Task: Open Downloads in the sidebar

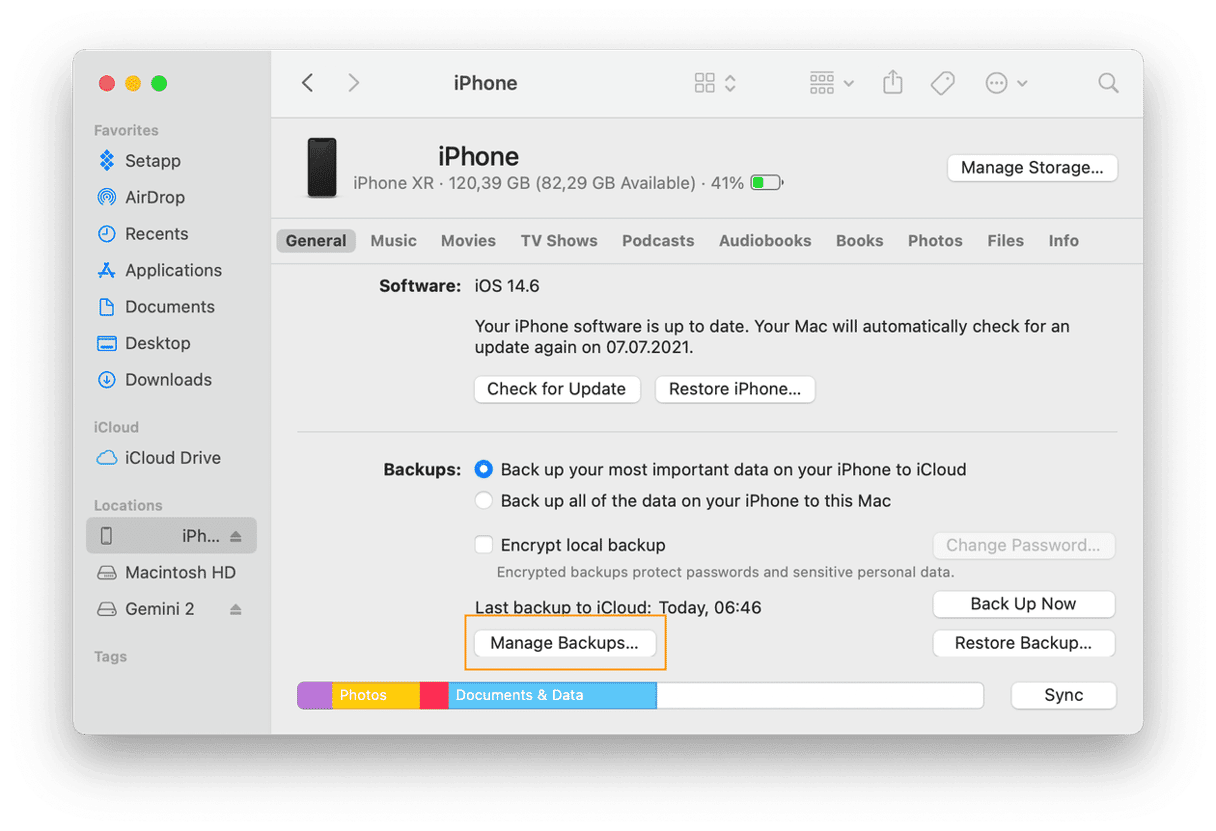Action: coord(168,380)
